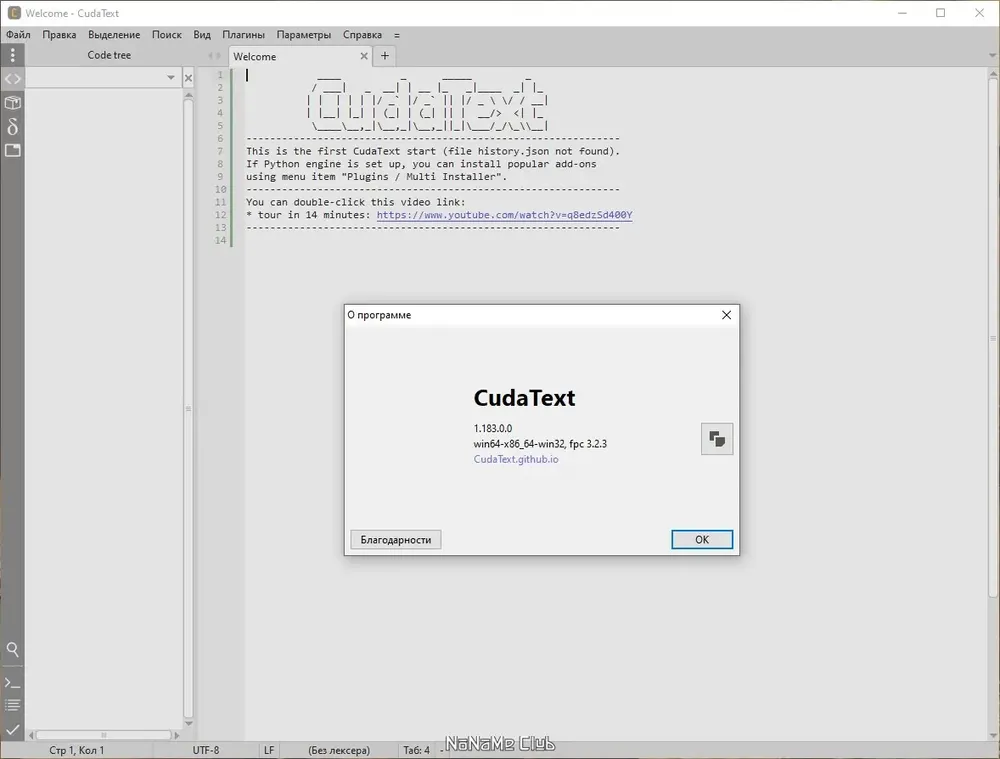Click the Стр 1, Кол 1 caret status
Screen dimensions: 1000x759
click(x=77, y=751)
